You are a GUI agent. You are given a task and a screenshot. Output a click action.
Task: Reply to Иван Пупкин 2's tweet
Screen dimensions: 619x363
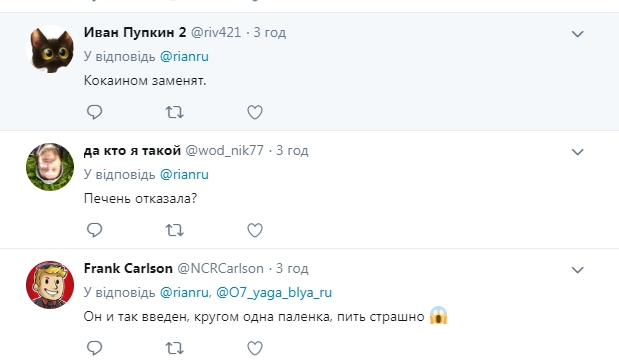point(94,112)
